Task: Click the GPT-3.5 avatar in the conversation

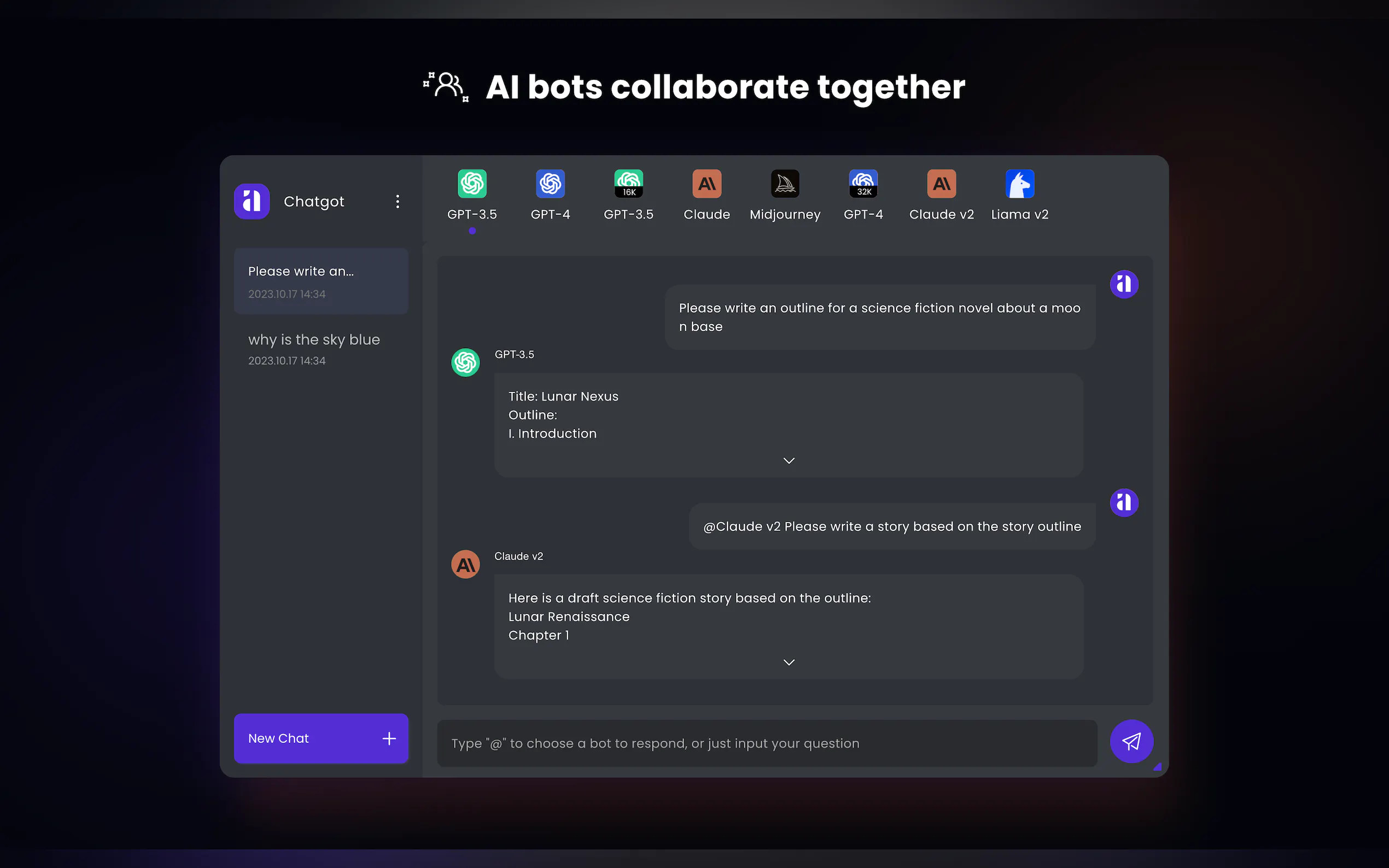Action: click(x=465, y=362)
